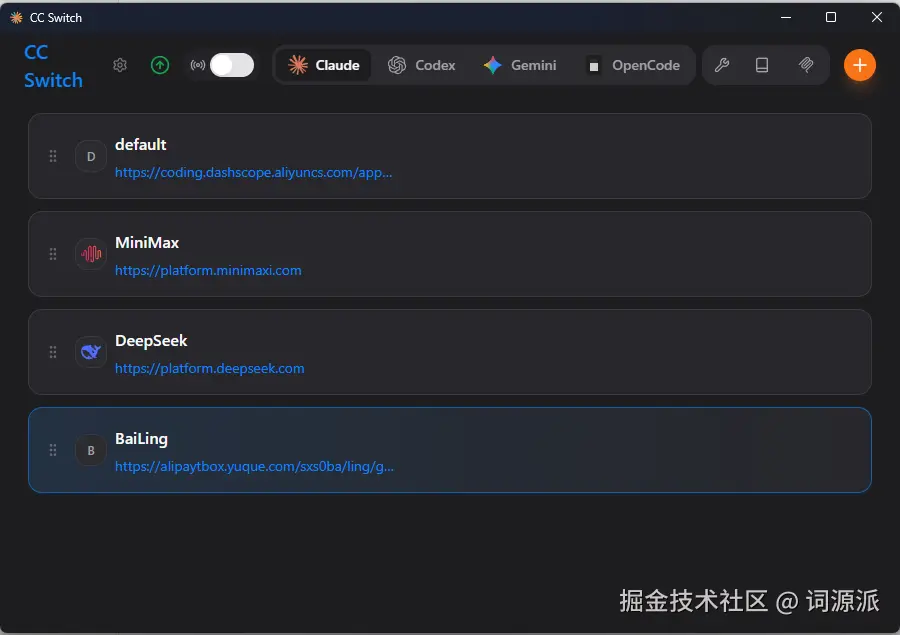
Task: Toggle the proxy switch on
Action: pyautogui.click(x=232, y=65)
